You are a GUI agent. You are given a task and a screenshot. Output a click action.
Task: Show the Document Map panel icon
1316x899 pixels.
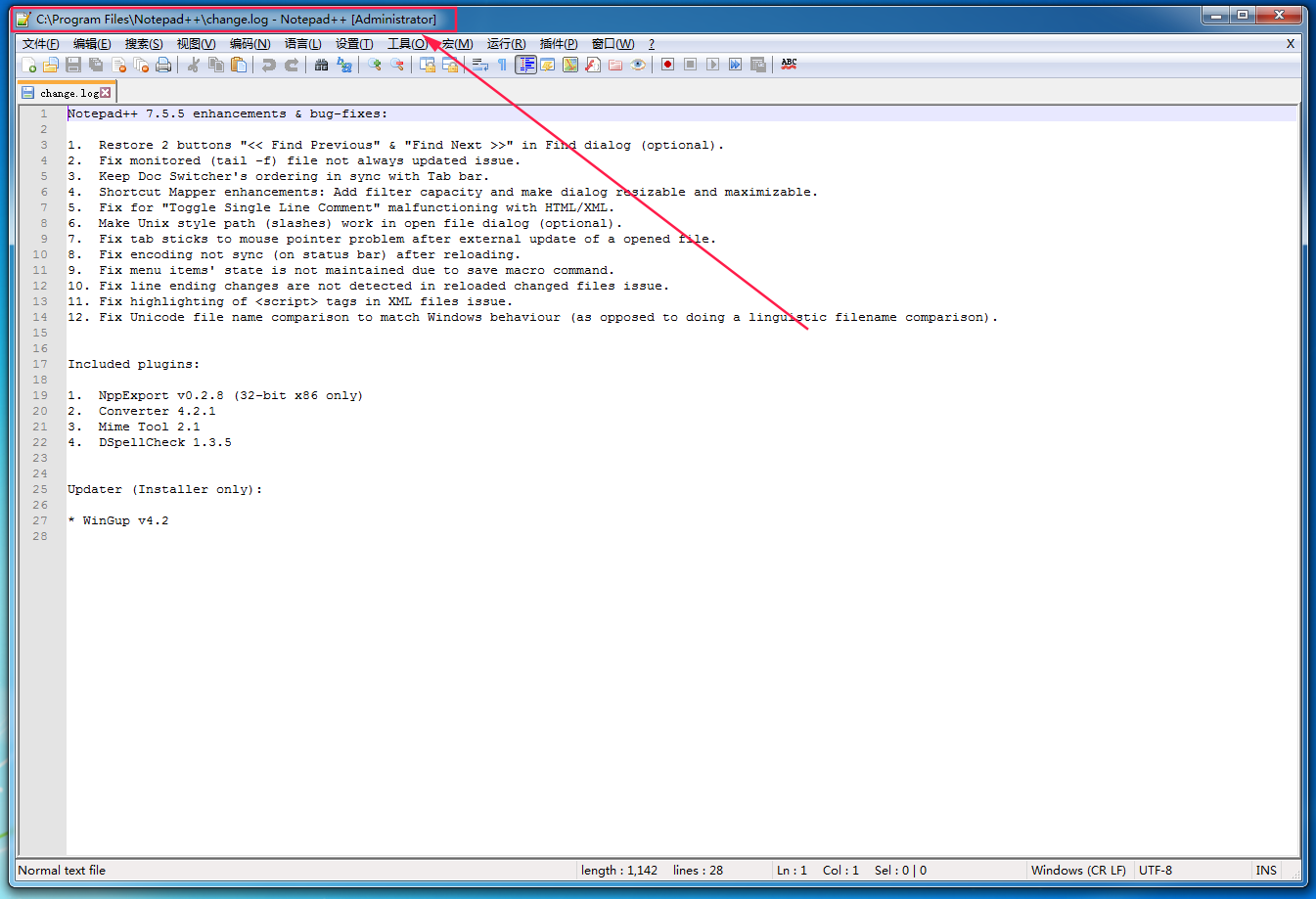point(570,65)
